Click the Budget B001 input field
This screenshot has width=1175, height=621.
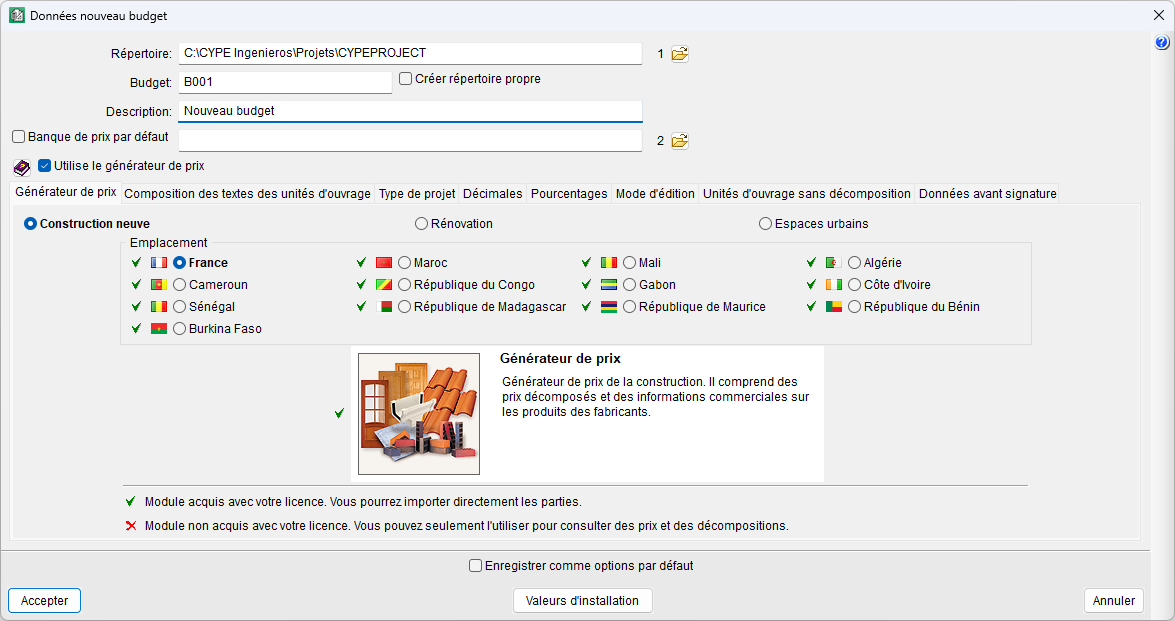(285, 82)
